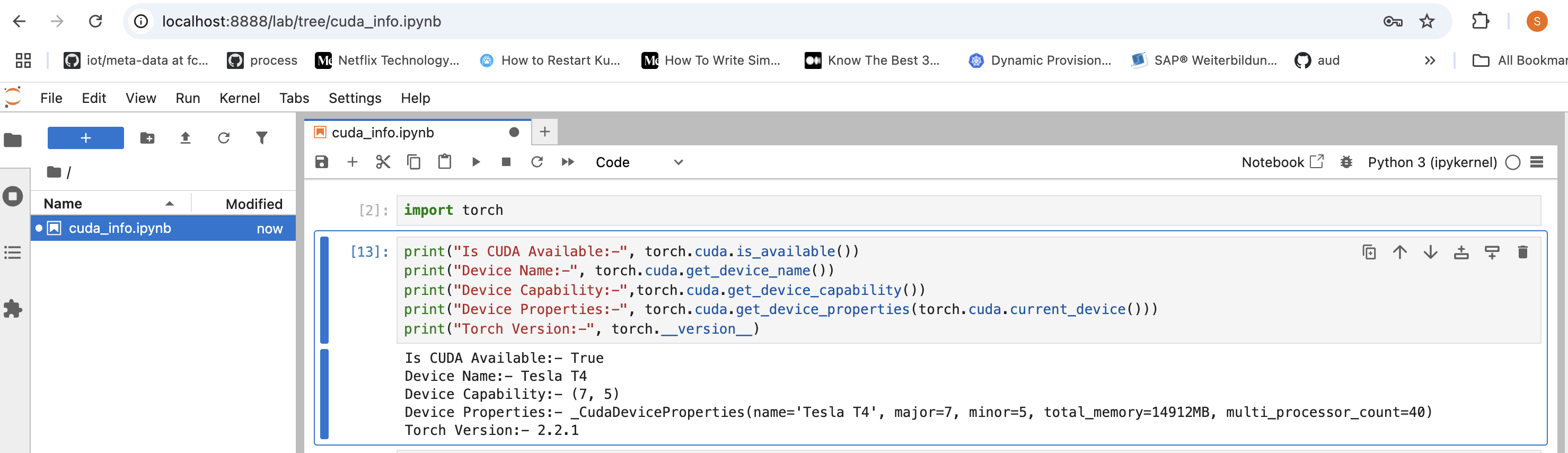
Task: Open the SAP Weiterbildun... bookmark
Action: pyautogui.click(x=1204, y=60)
